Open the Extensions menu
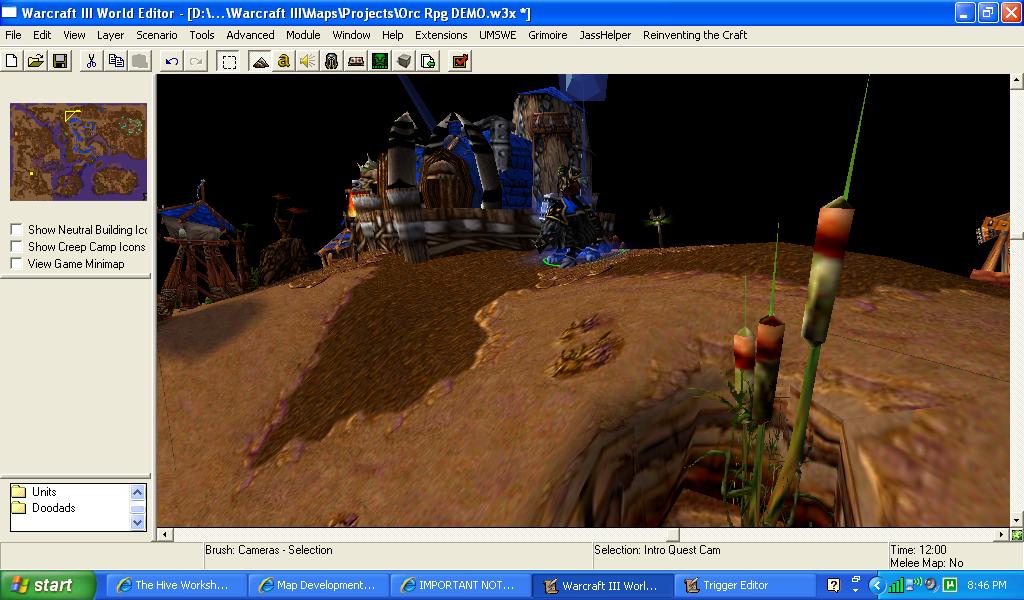The height and width of the screenshot is (600, 1024). point(441,35)
